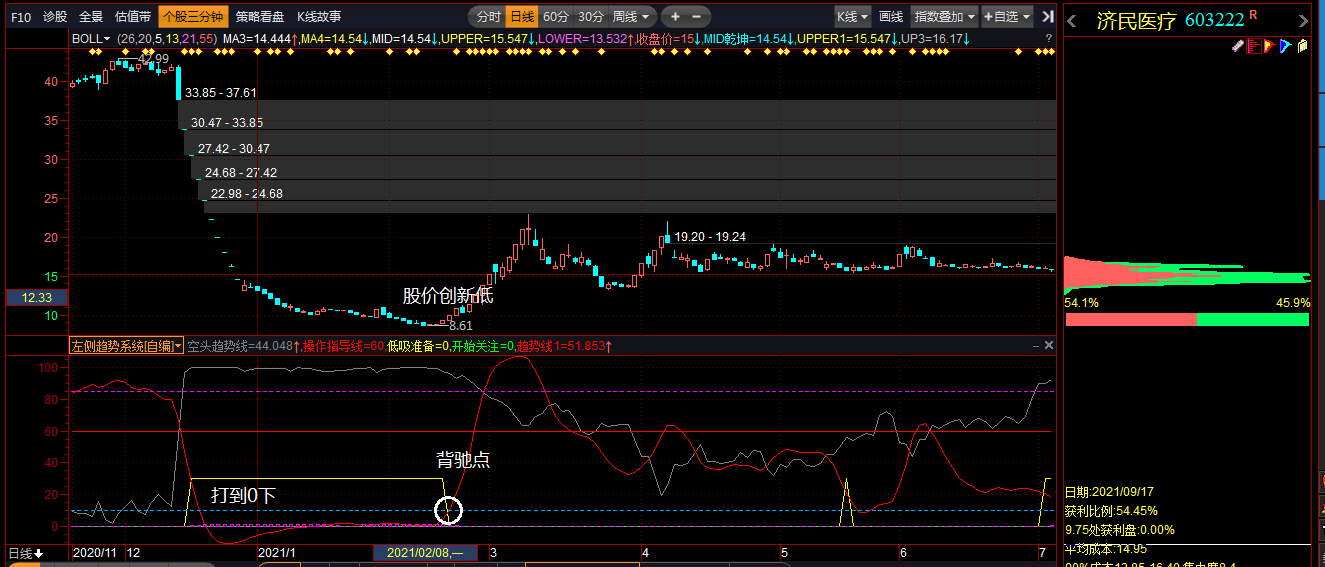Switch to the 全景 tab
1325x567 pixels.
(91, 17)
